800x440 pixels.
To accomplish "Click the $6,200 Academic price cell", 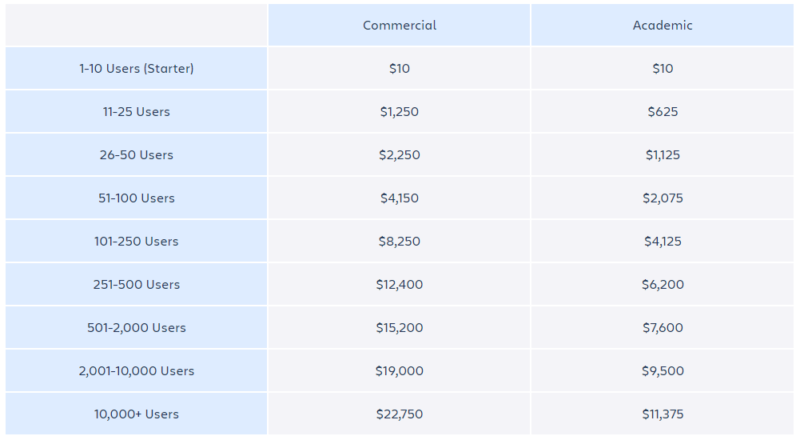I will [x=662, y=284].
